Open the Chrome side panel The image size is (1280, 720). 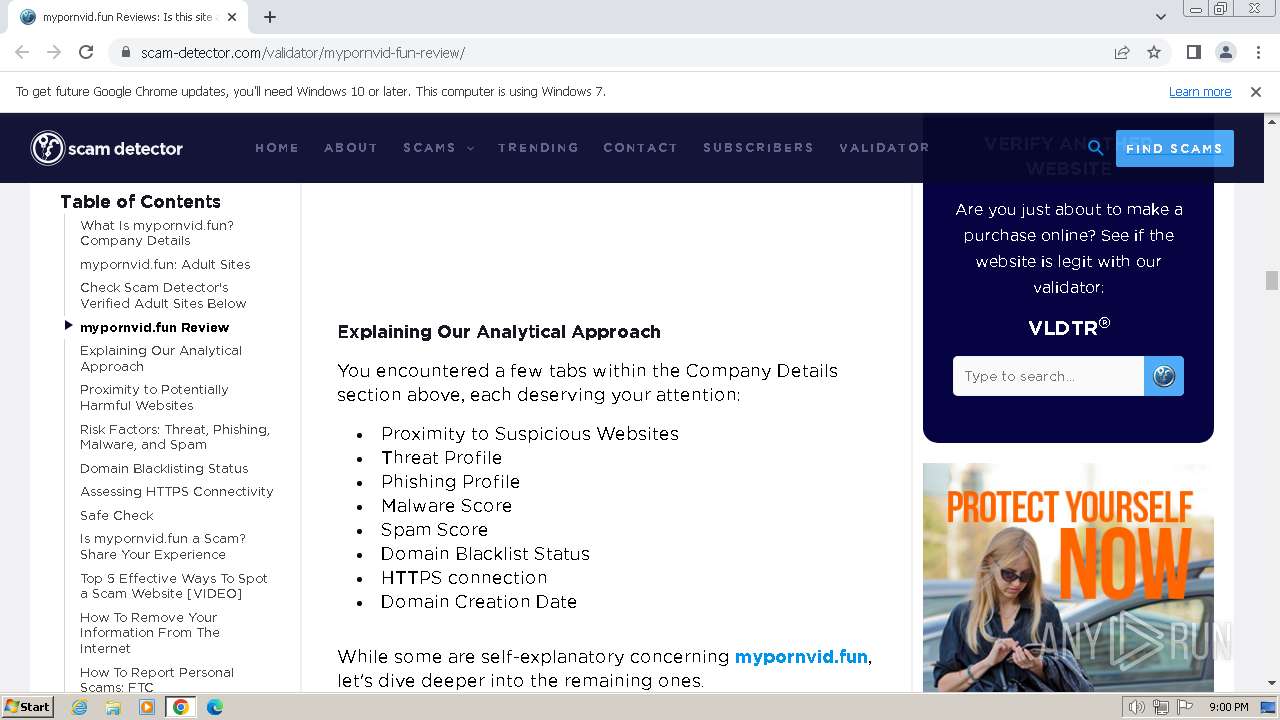(1193, 52)
